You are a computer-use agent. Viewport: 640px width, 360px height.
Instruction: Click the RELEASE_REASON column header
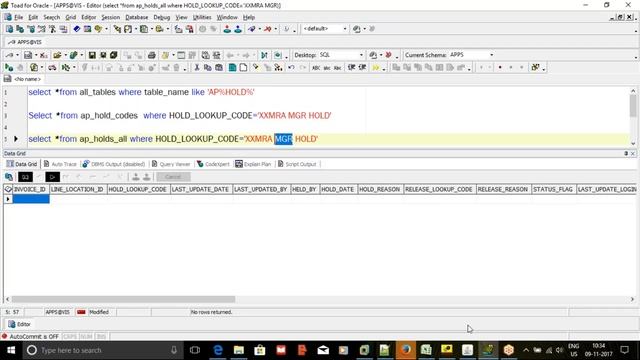click(503, 189)
